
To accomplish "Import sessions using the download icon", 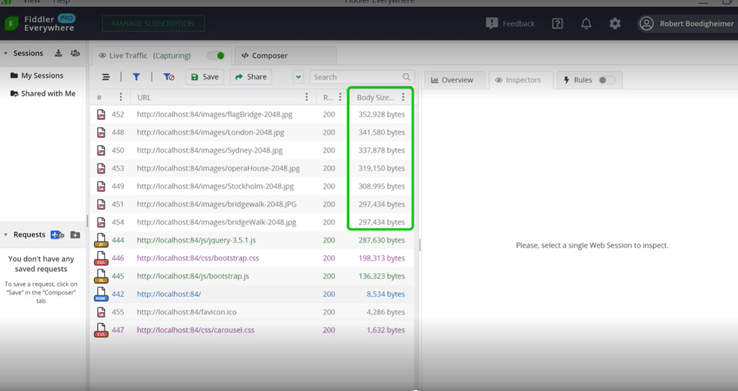I will pyautogui.click(x=58, y=53).
